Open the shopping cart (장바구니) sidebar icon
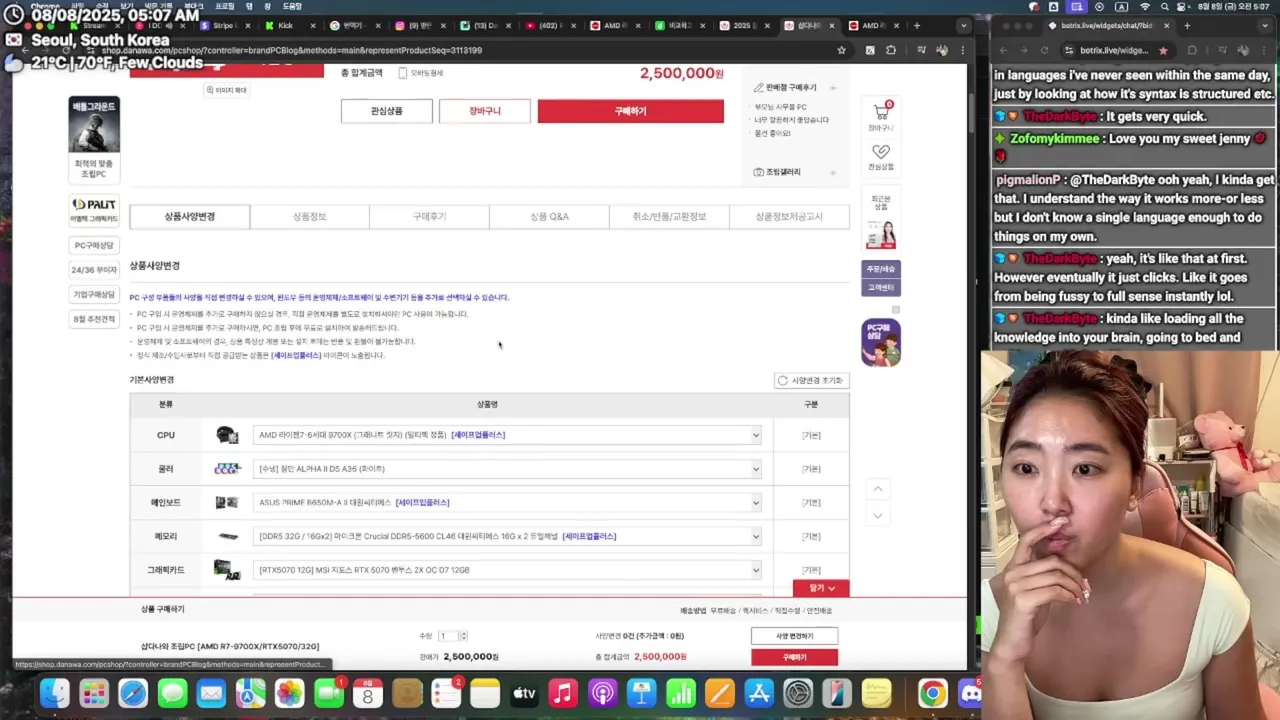Viewport: 1280px width, 720px height. 881,116
